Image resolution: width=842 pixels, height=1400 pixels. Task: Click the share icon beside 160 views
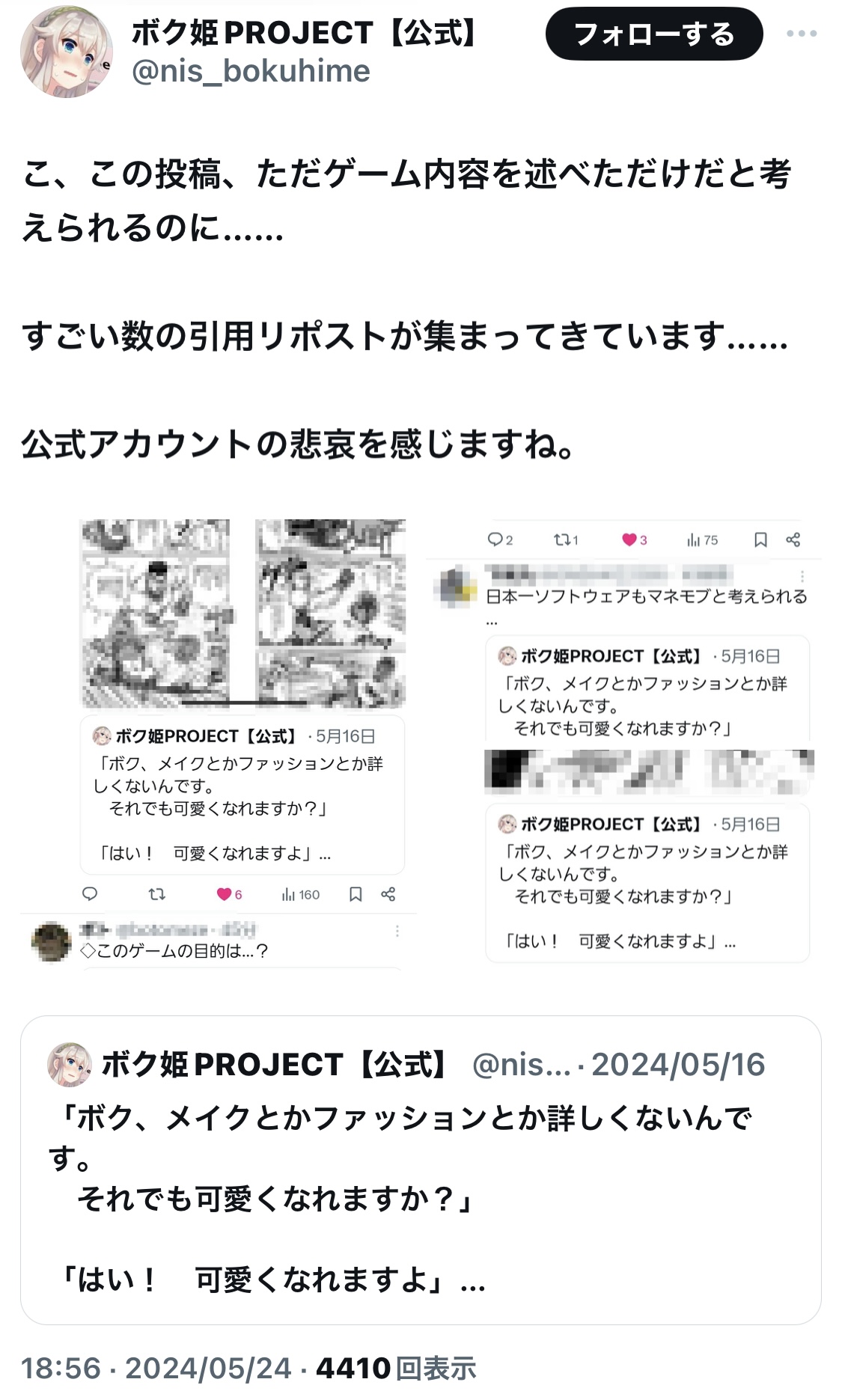pyautogui.click(x=388, y=894)
